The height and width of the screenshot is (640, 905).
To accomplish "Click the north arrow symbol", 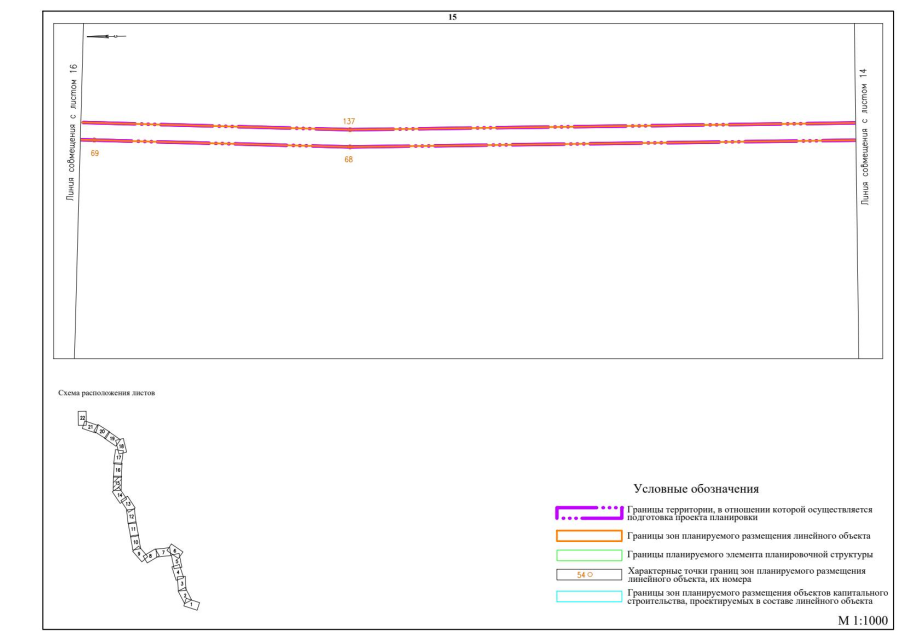I will point(107,37).
